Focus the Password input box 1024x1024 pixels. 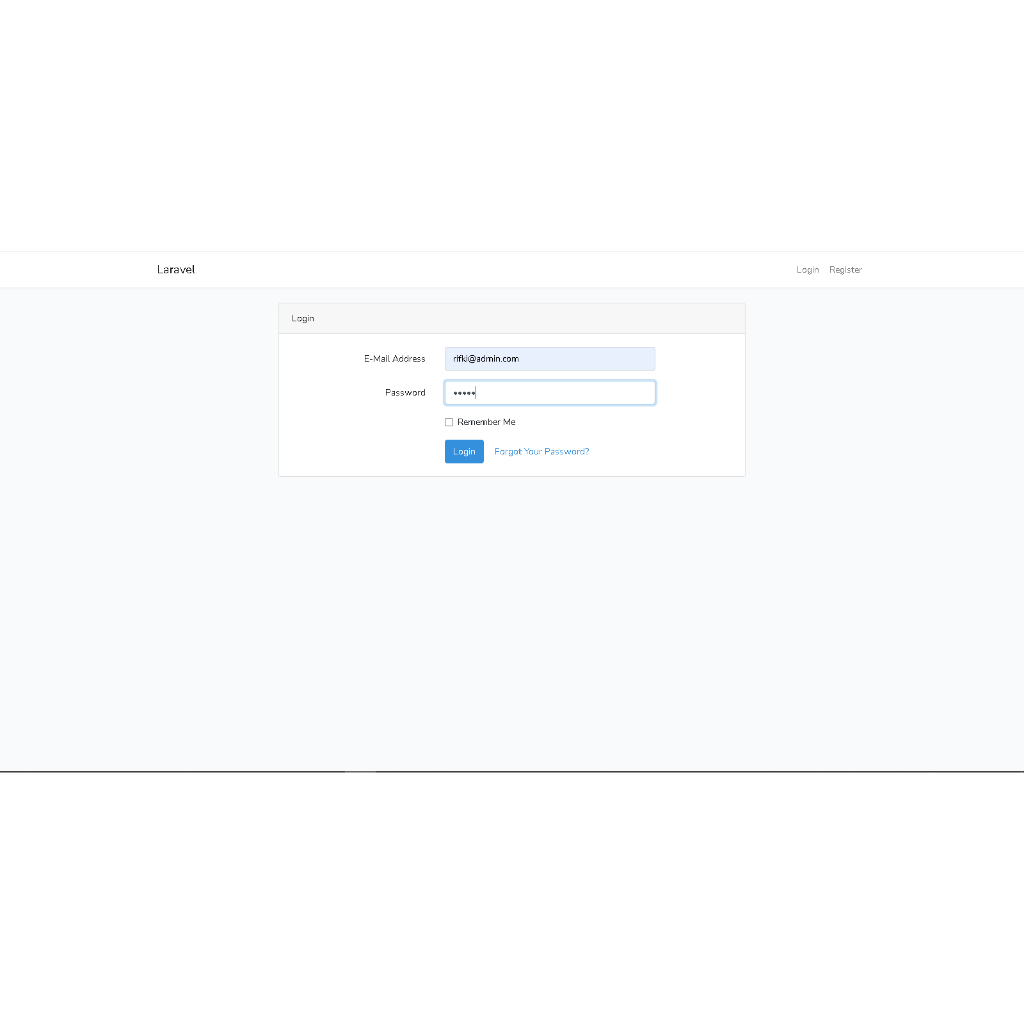click(x=550, y=392)
